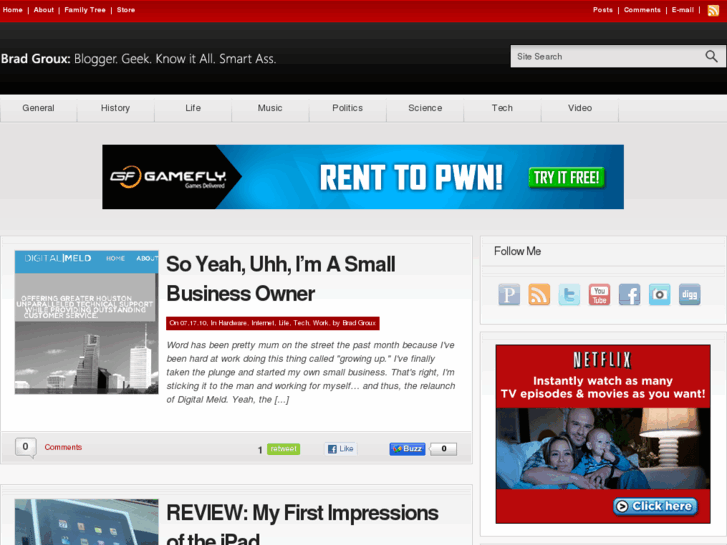Click the green retweet button

coord(283,449)
